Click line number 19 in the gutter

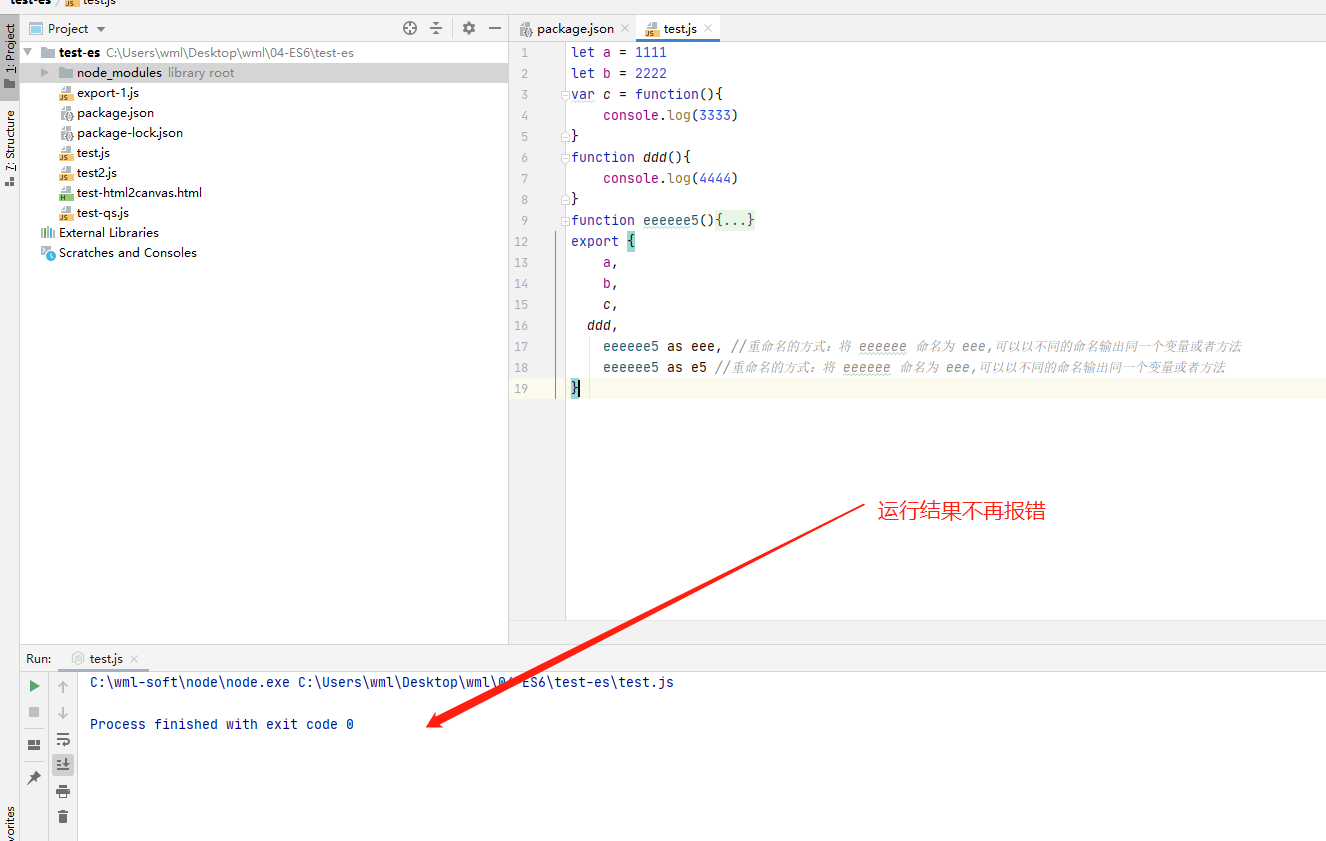521,388
